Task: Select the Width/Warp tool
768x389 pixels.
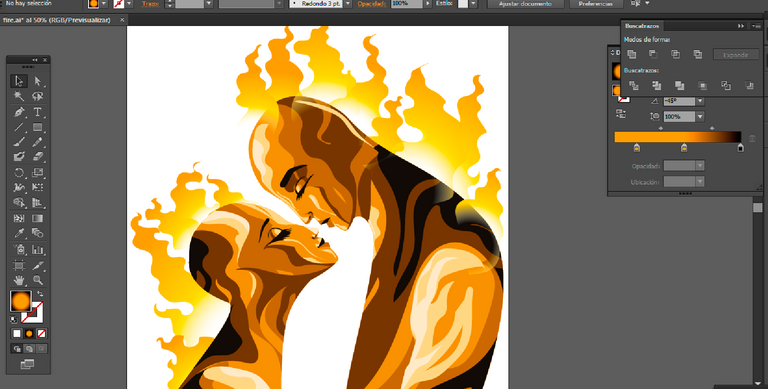Action: point(19,187)
